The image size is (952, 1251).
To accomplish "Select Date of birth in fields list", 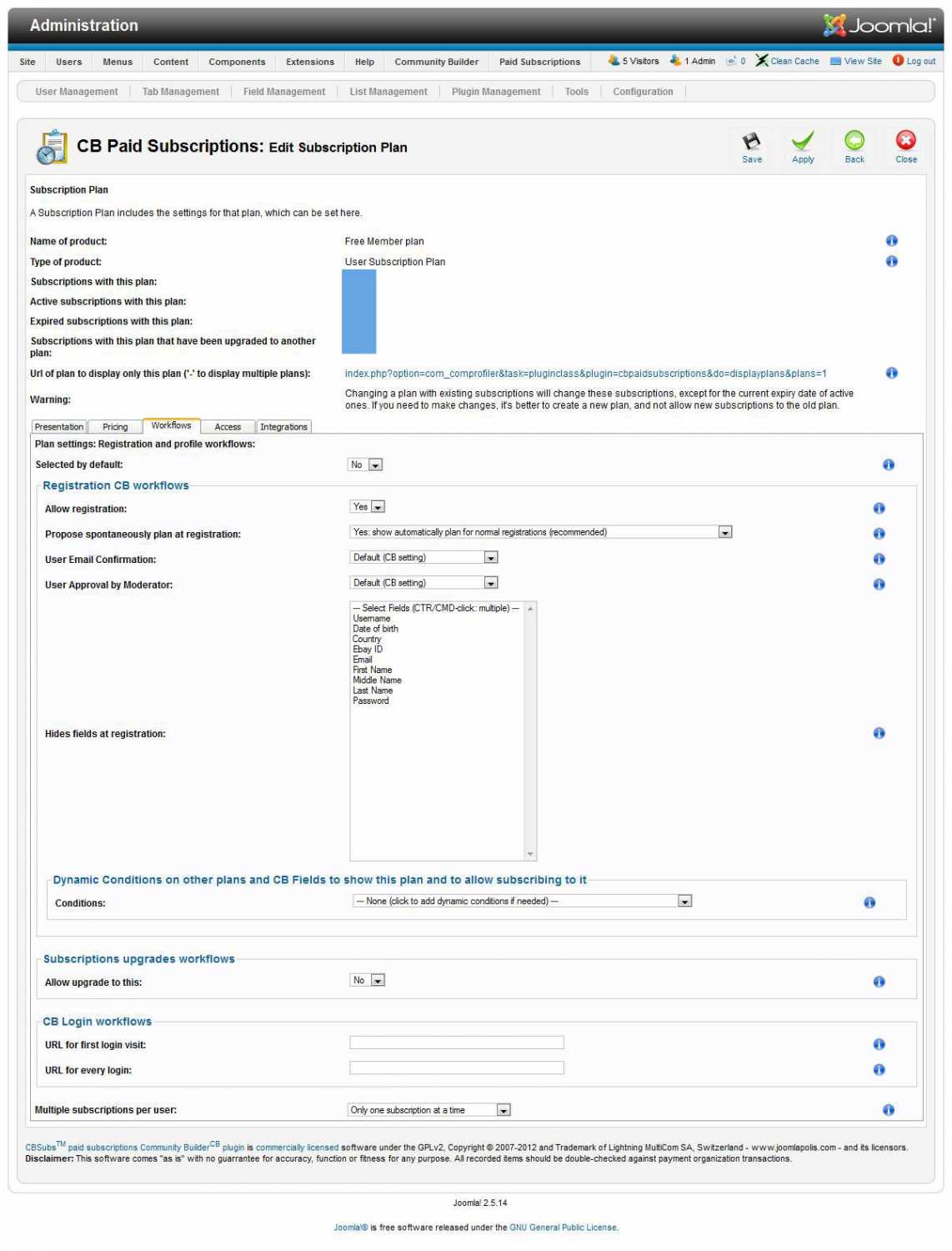I will [x=375, y=629].
